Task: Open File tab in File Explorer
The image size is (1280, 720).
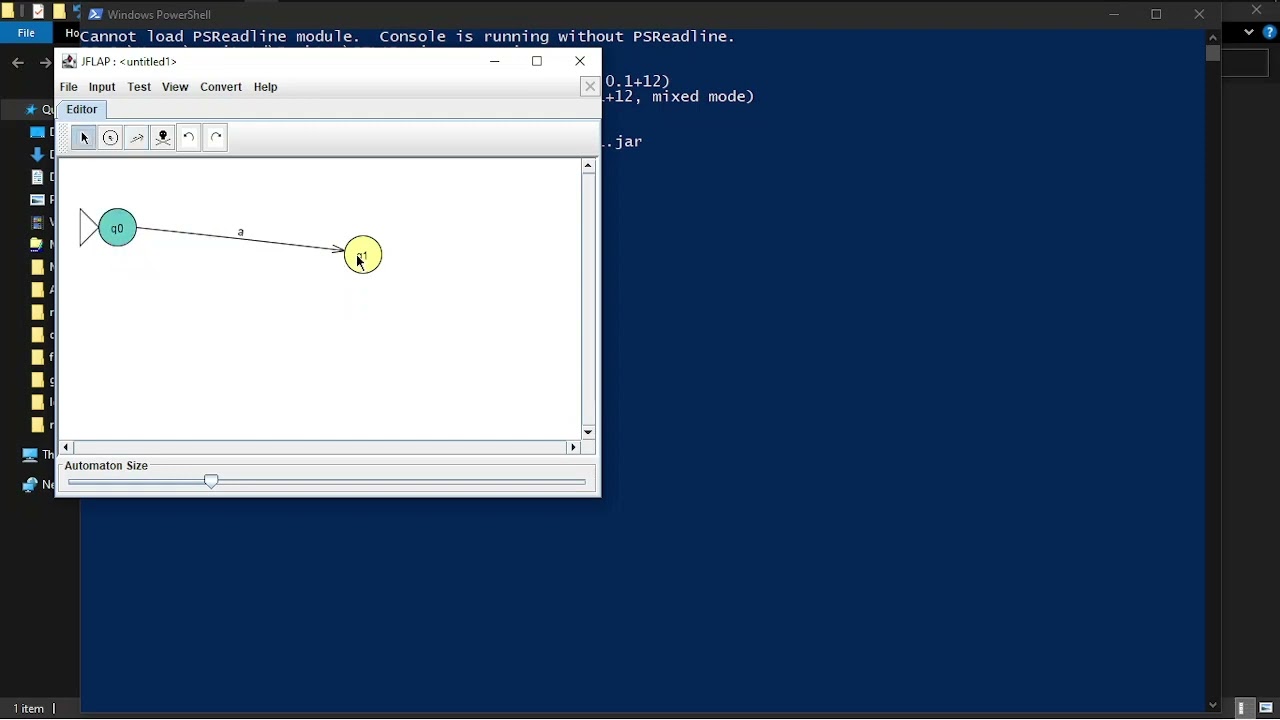Action: [x=26, y=33]
